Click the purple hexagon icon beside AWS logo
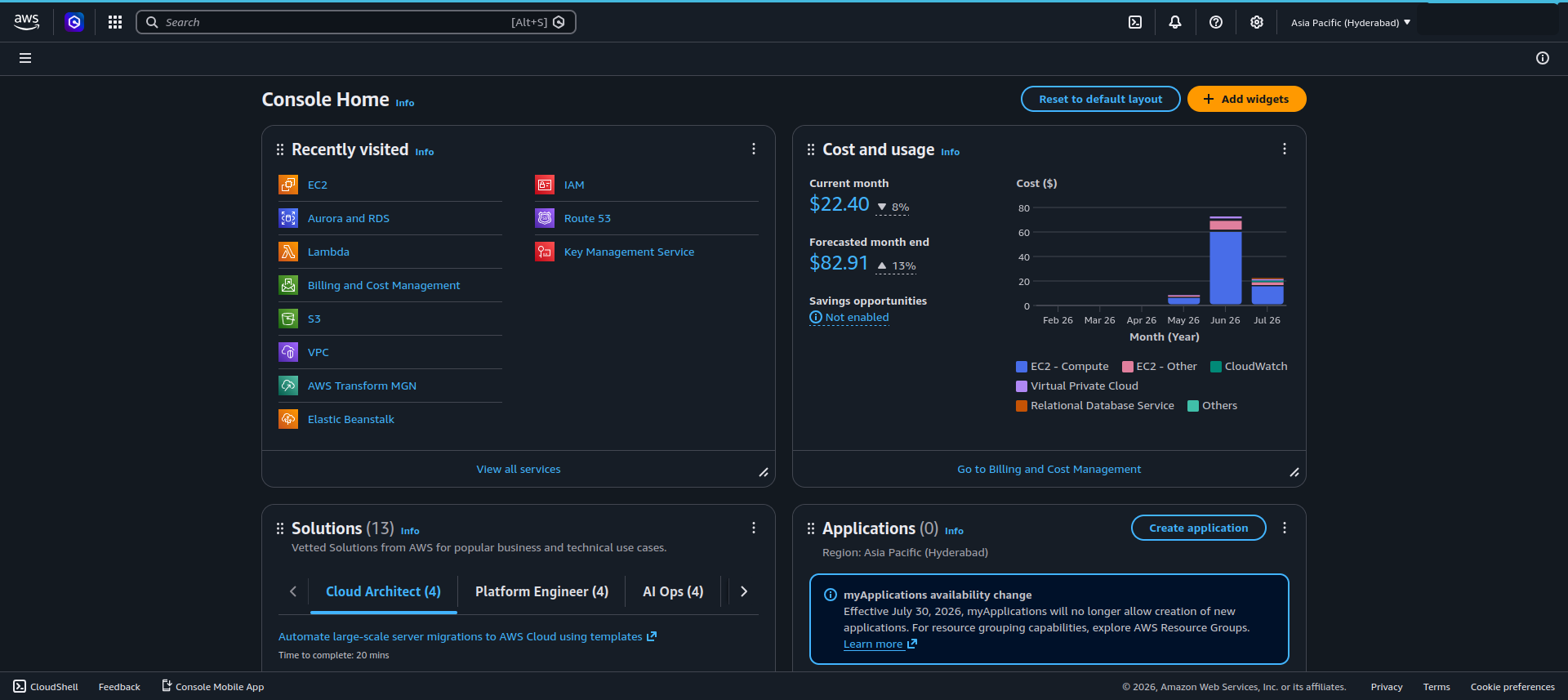 point(74,22)
